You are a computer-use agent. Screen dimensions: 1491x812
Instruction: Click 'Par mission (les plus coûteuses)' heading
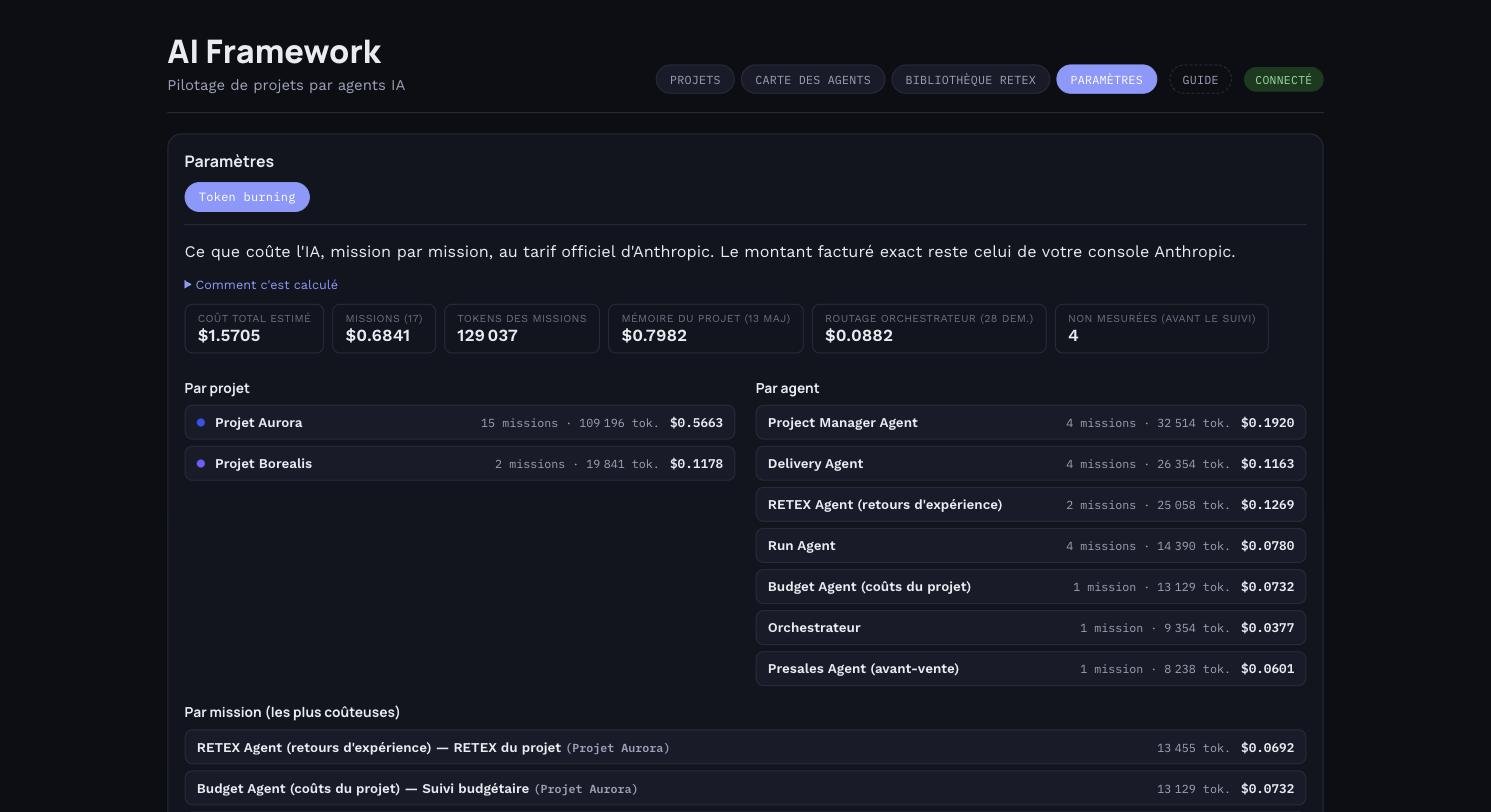point(292,712)
